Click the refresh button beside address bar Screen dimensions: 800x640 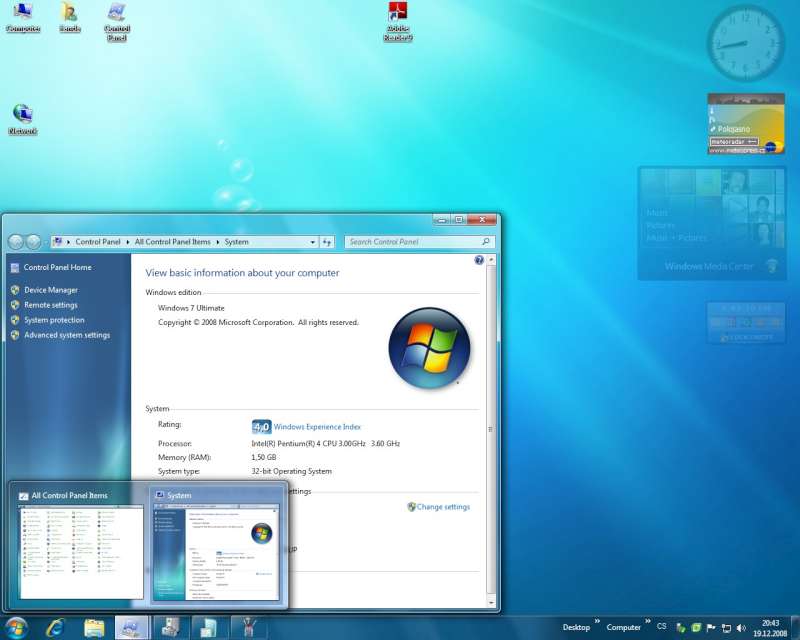click(x=326, y=242)
